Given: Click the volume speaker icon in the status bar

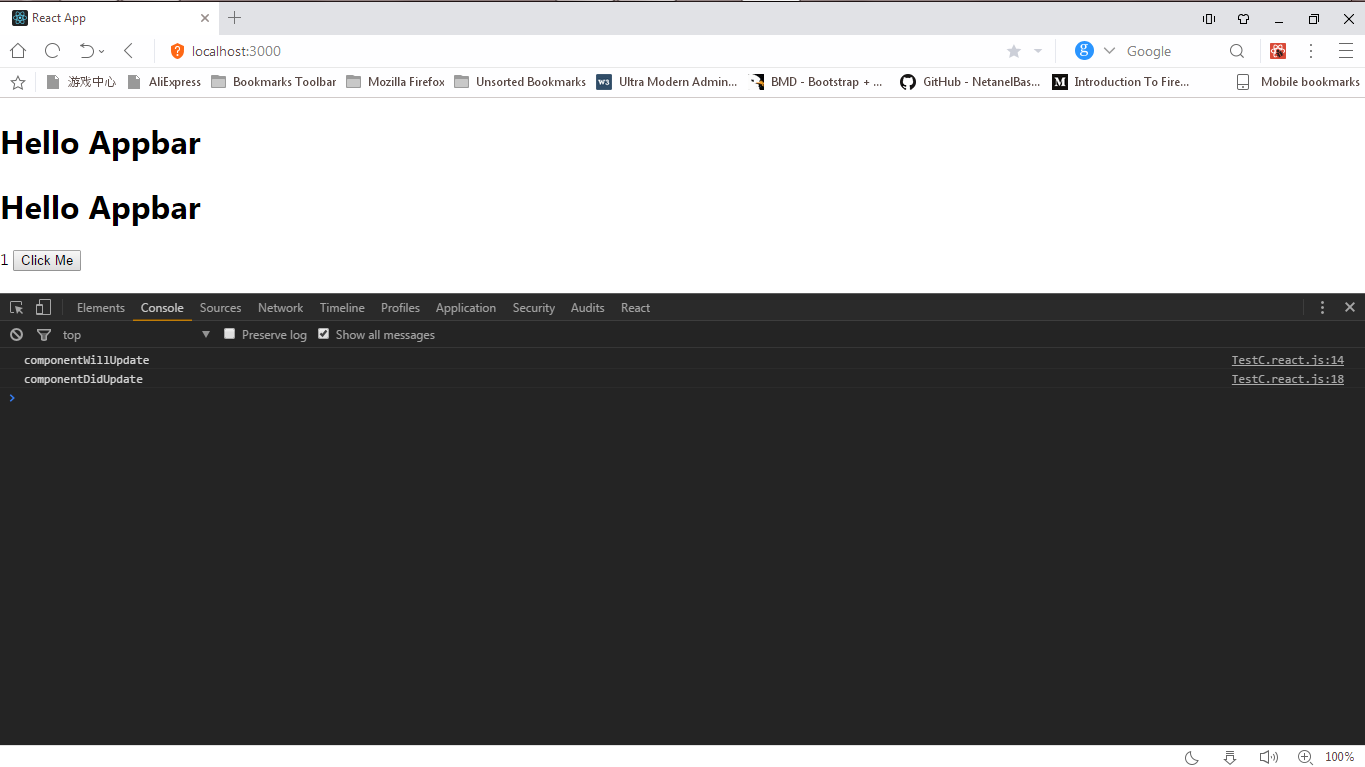Looking at the screenshot, I should click(x=1268, y=757).
